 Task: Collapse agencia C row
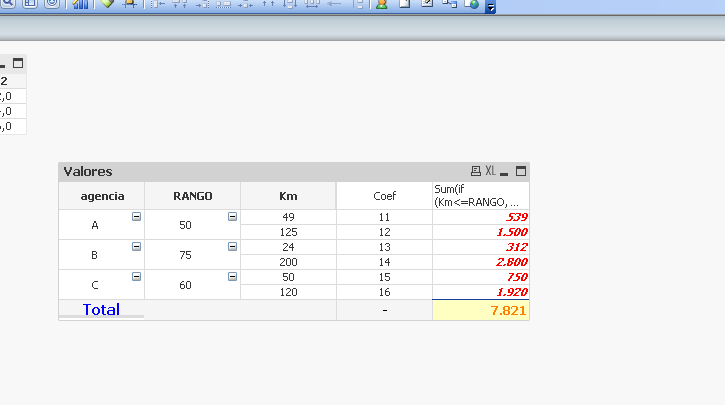pos(136,276)
